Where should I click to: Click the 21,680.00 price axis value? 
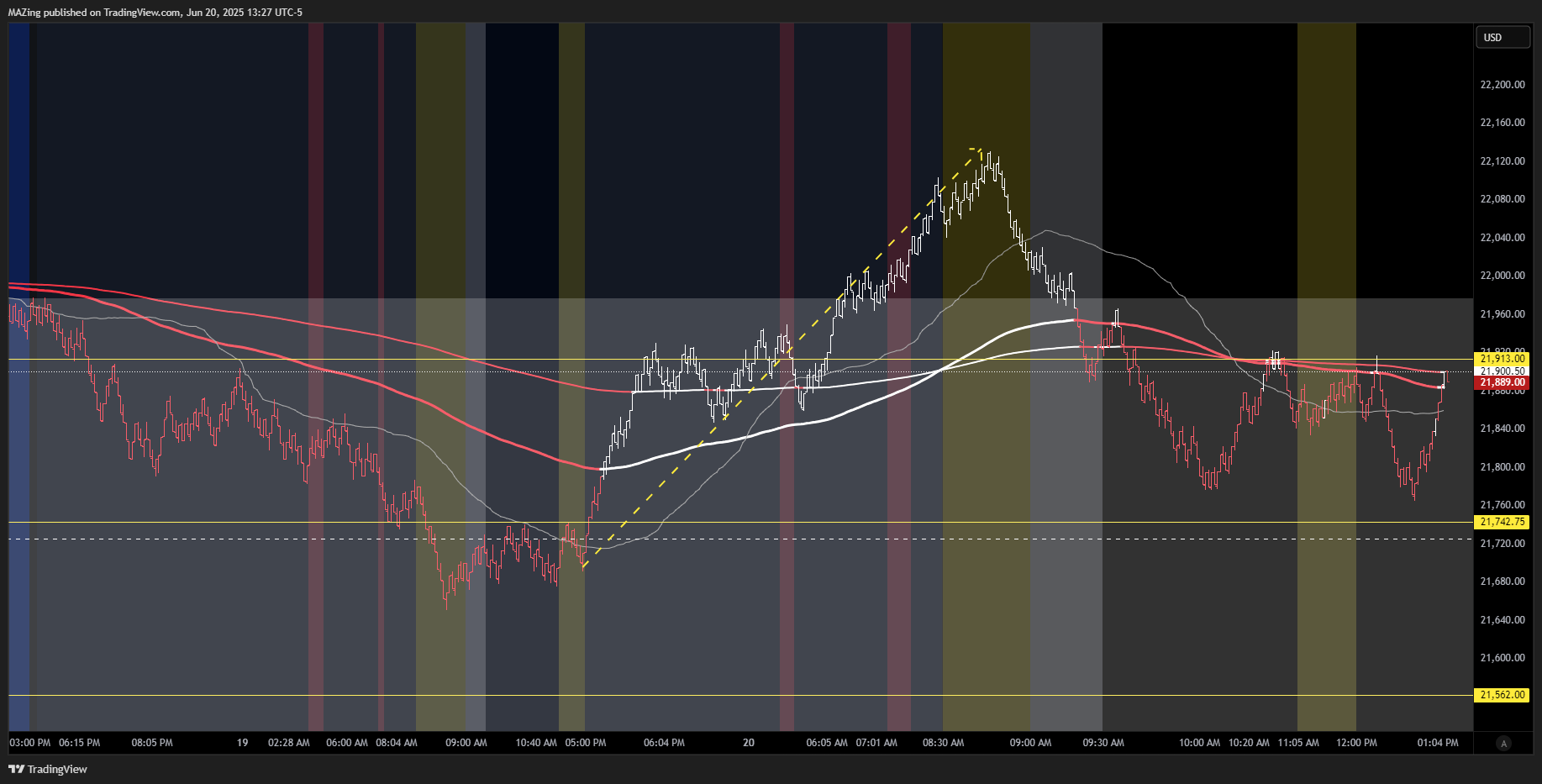[x=1503, y=581]
